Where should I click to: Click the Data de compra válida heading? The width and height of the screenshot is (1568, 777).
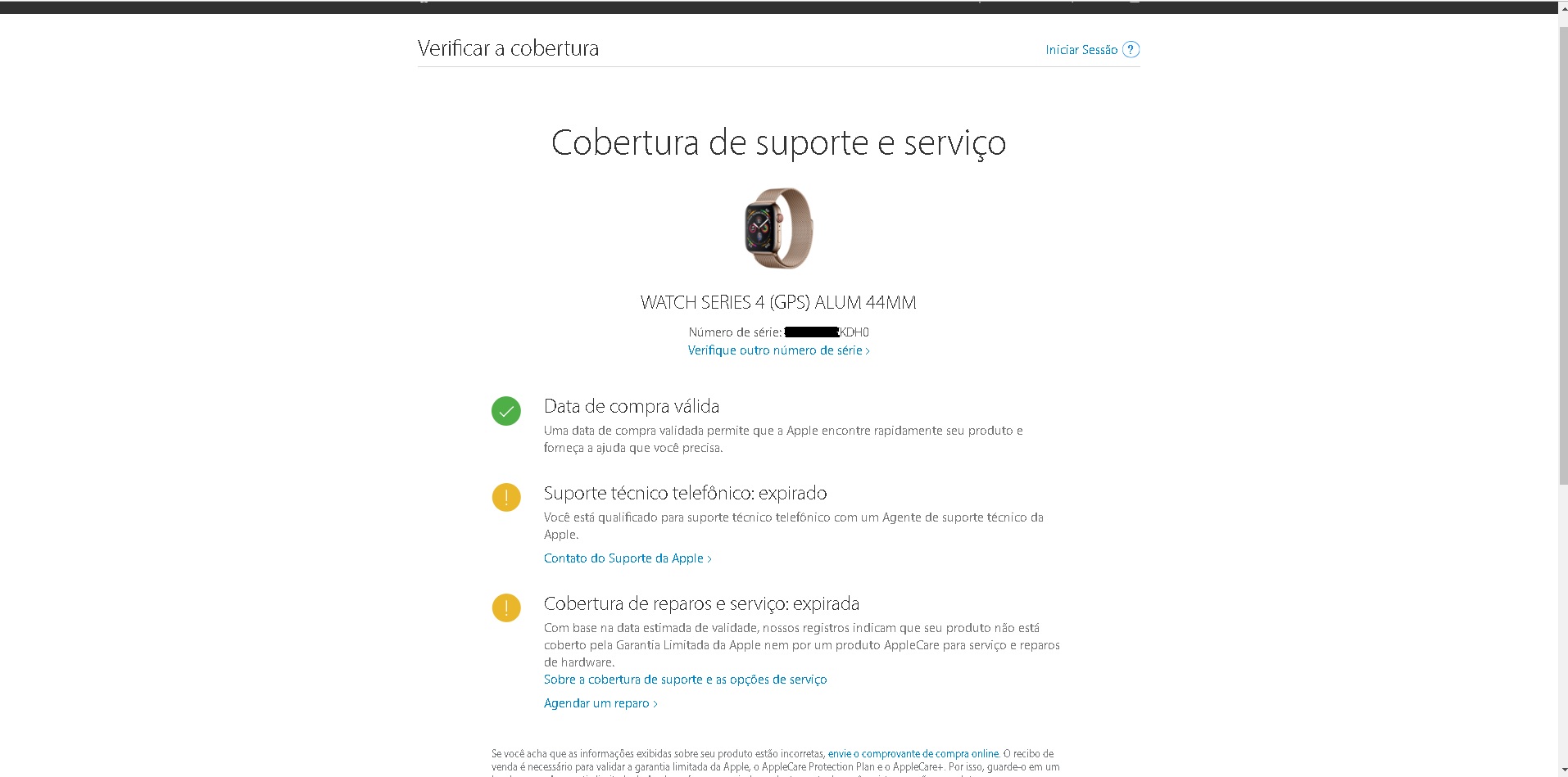click(632, 407)
